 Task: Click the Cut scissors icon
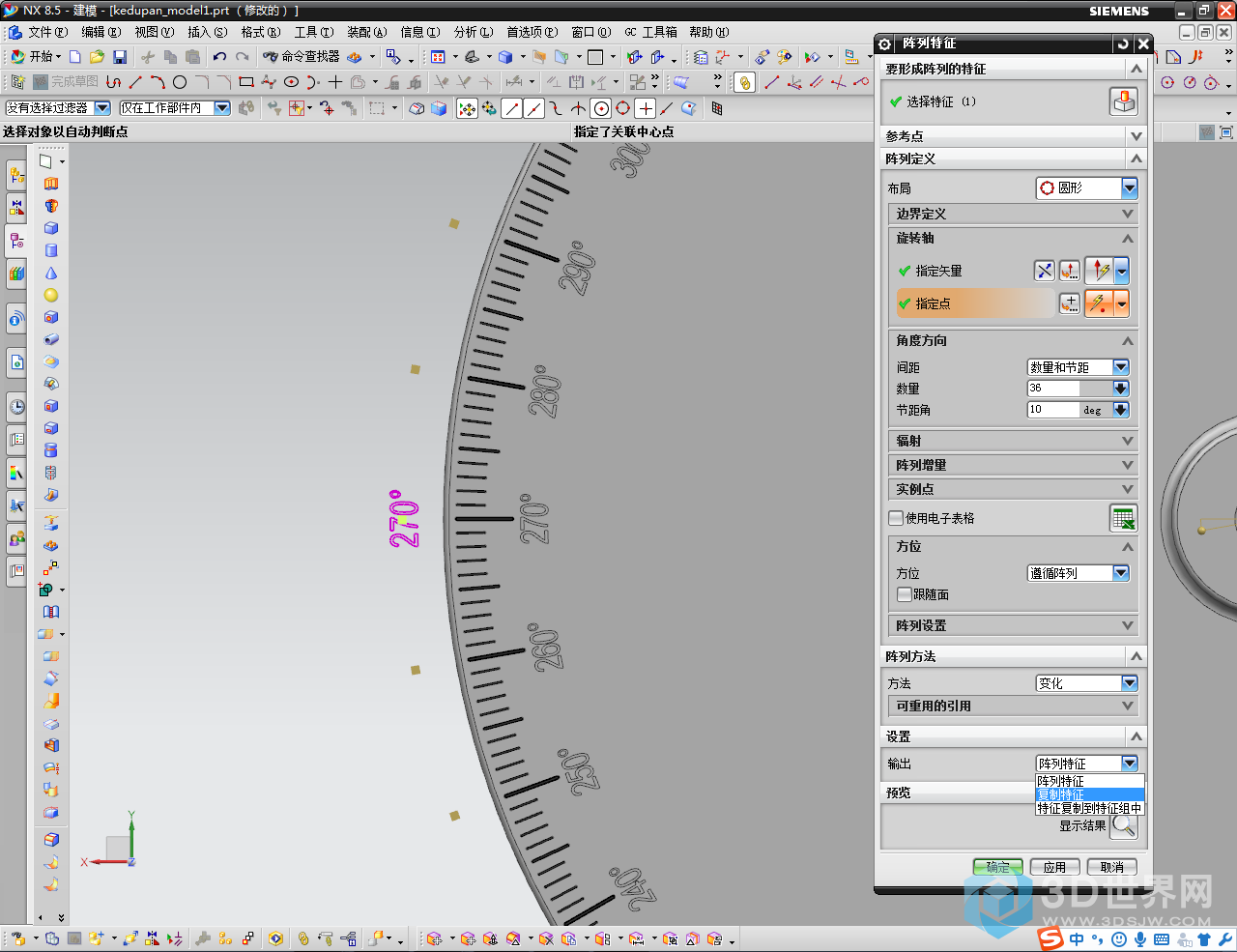pos(148,57)
